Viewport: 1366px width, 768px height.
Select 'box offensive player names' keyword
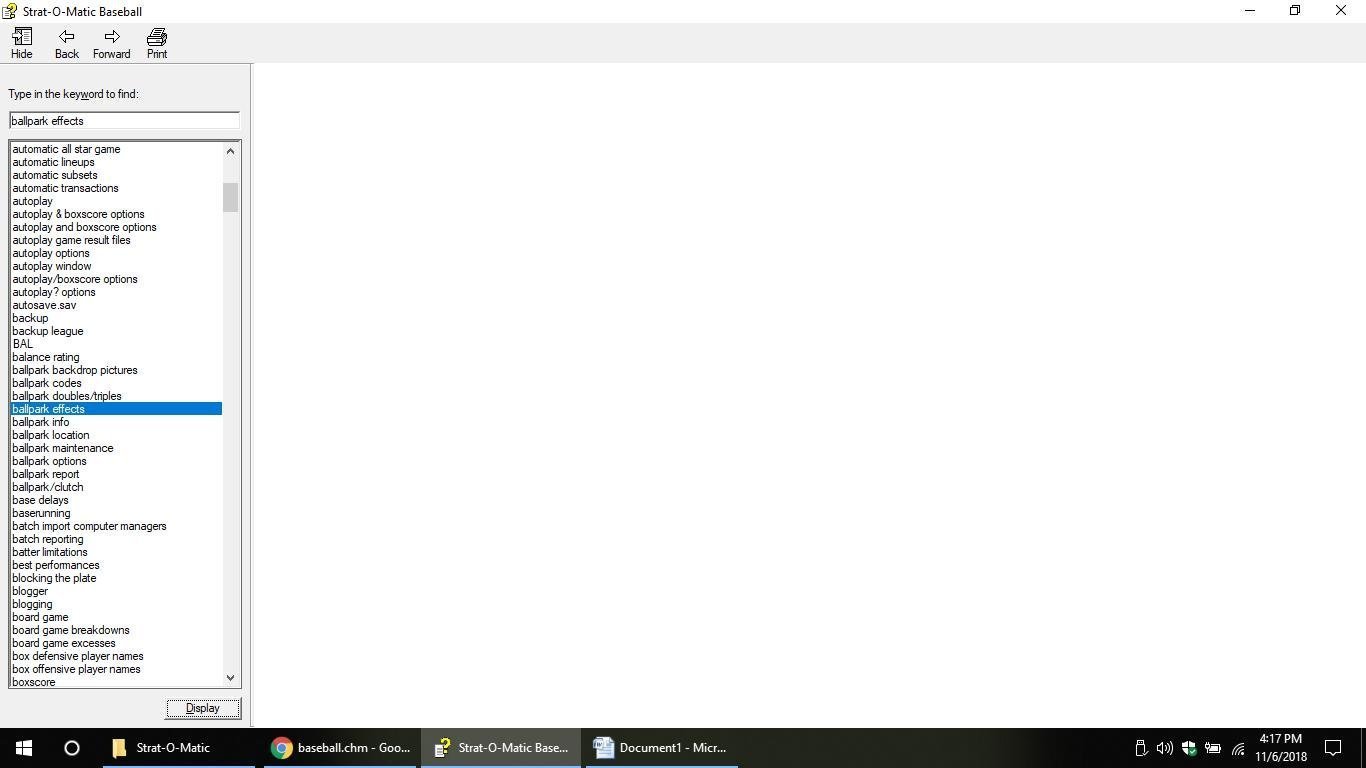[76, 669]
